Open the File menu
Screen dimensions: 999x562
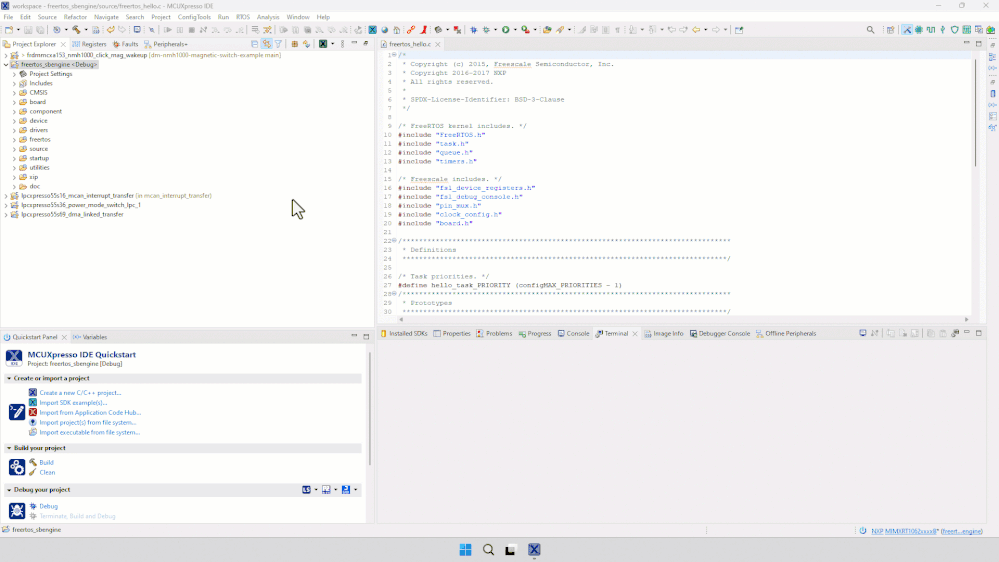click(8, 17)
